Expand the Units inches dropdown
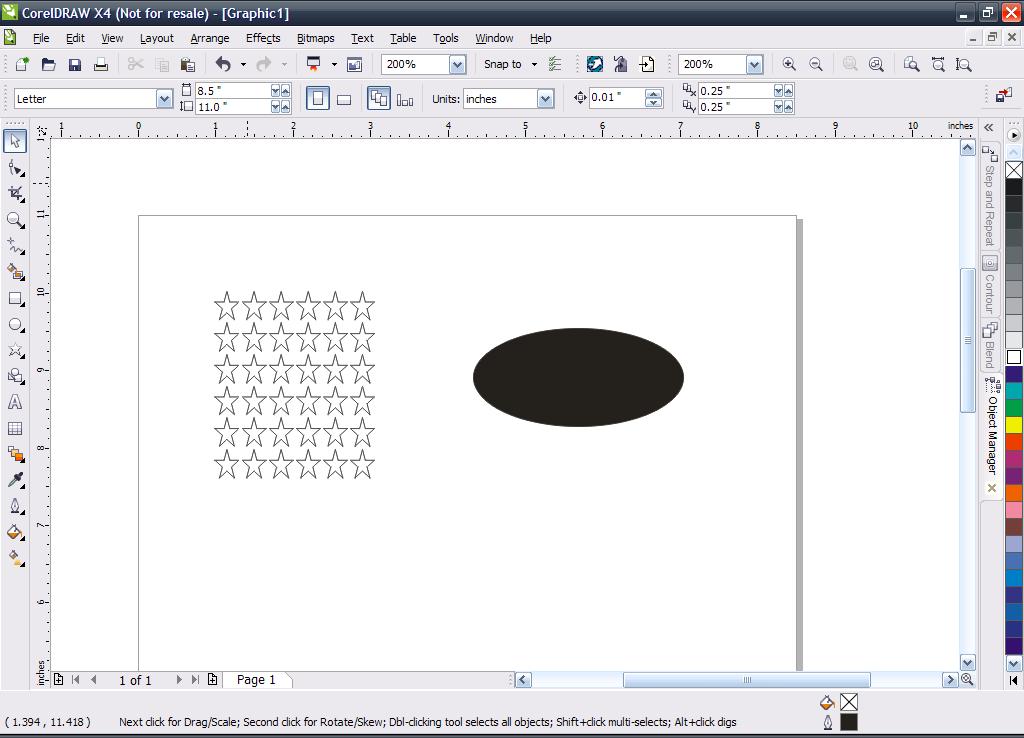This screenshot has height=738, width=1024. tap(545, 99)
